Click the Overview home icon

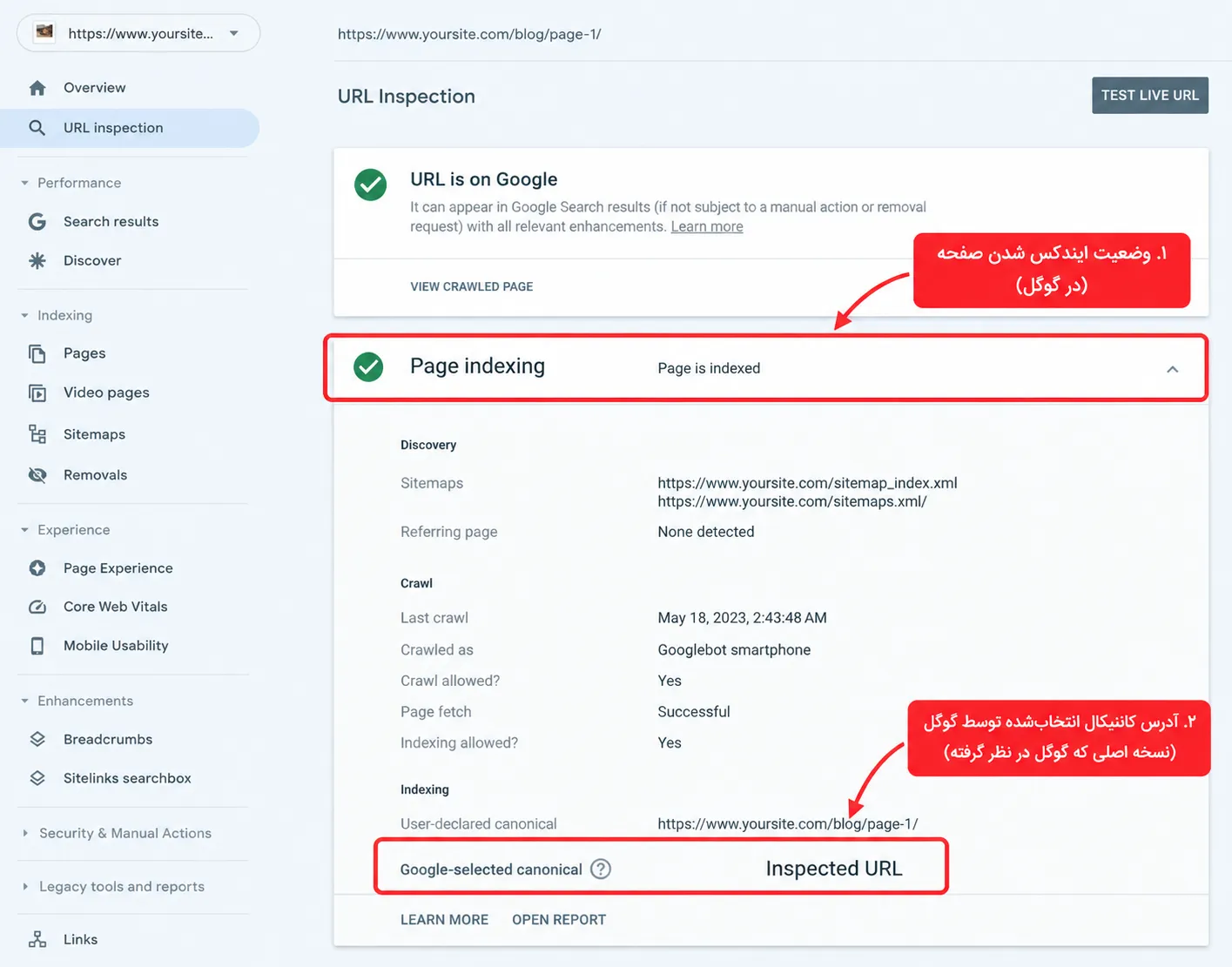pos(37,88)
